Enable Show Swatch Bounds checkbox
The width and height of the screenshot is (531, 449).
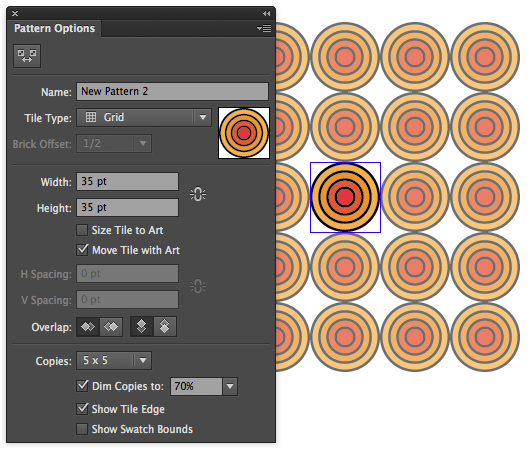click(x=82, y=429)
